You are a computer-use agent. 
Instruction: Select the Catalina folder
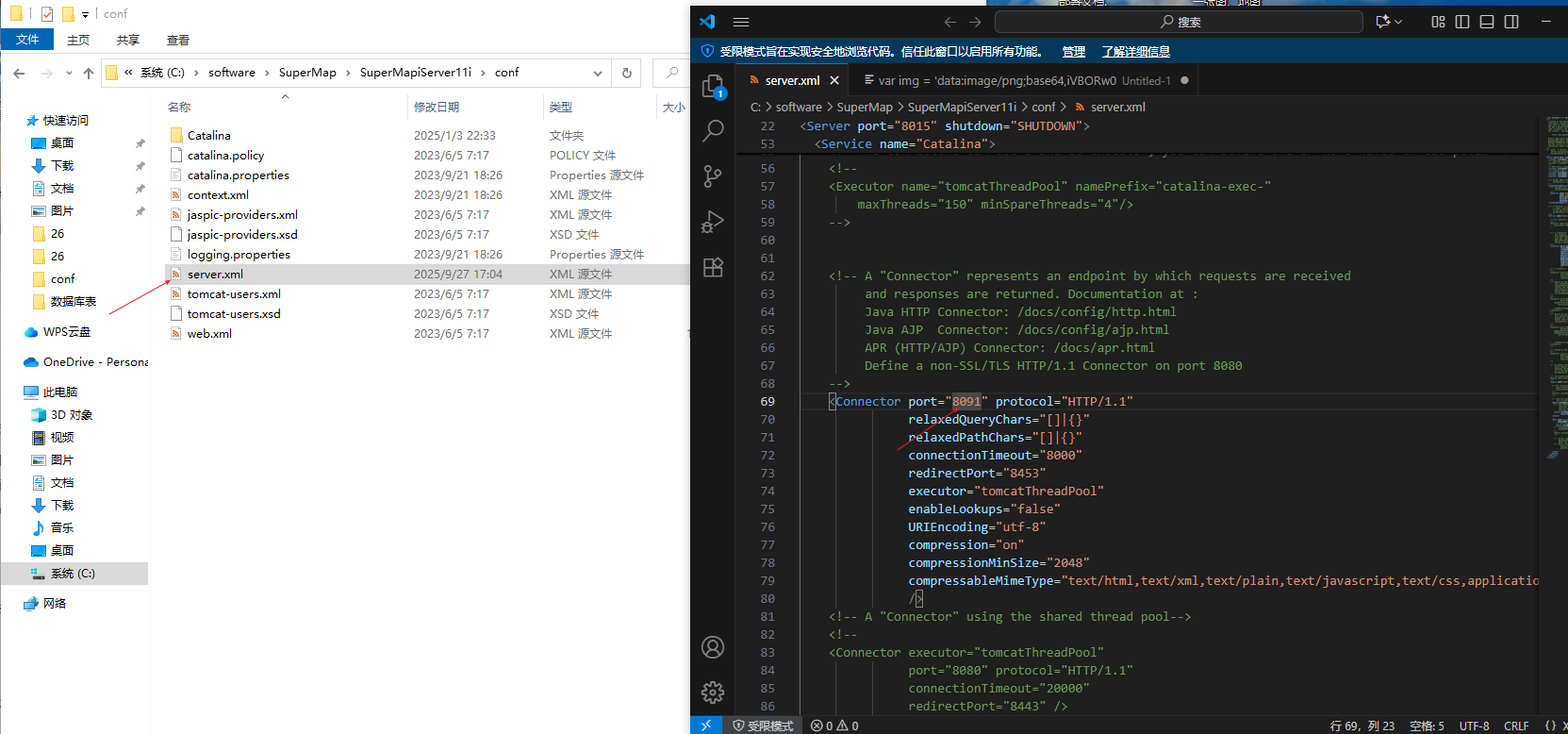pos(209,136)
